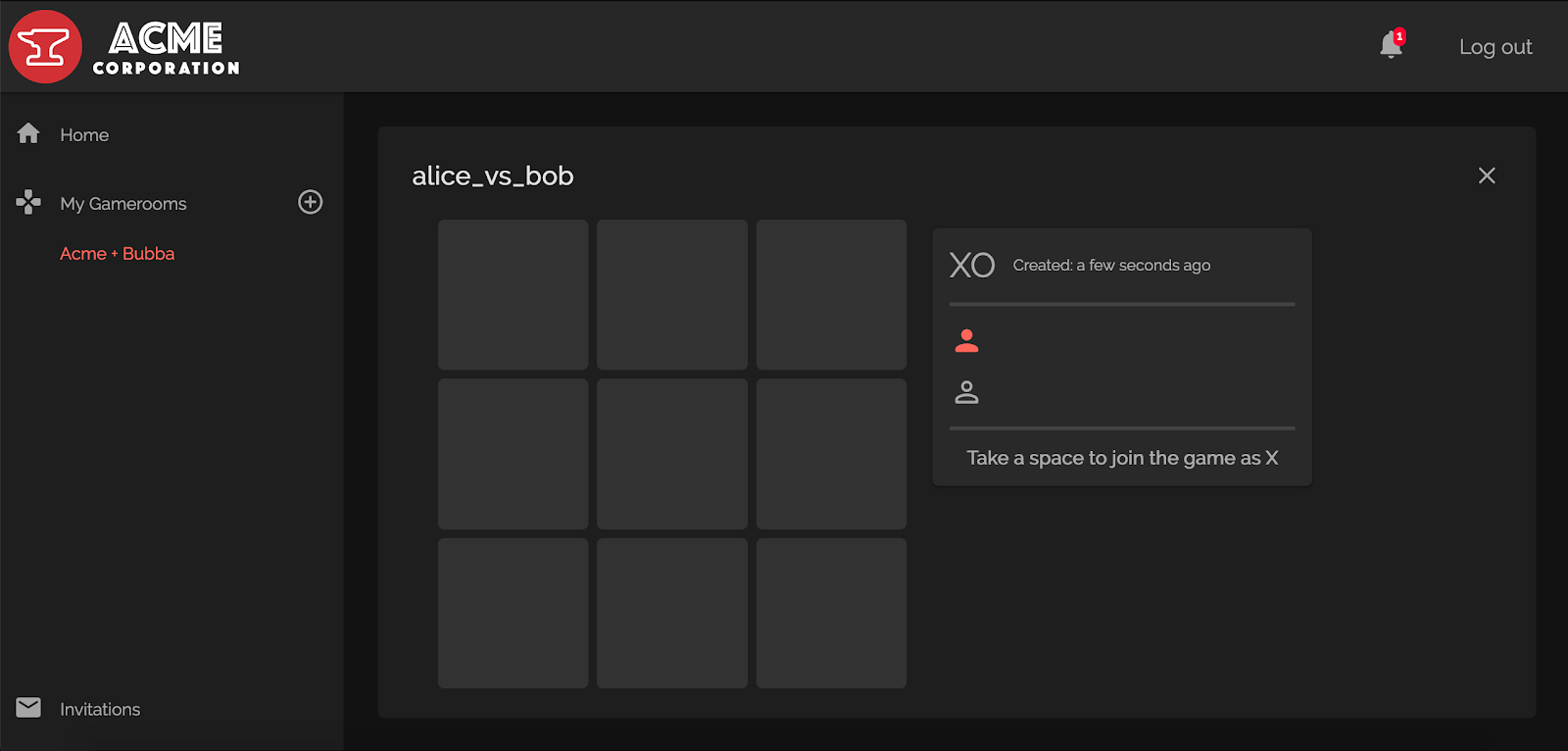Take the top-left board space
The height and width of the screenshot is (751, 1568).
pos(513,294)
